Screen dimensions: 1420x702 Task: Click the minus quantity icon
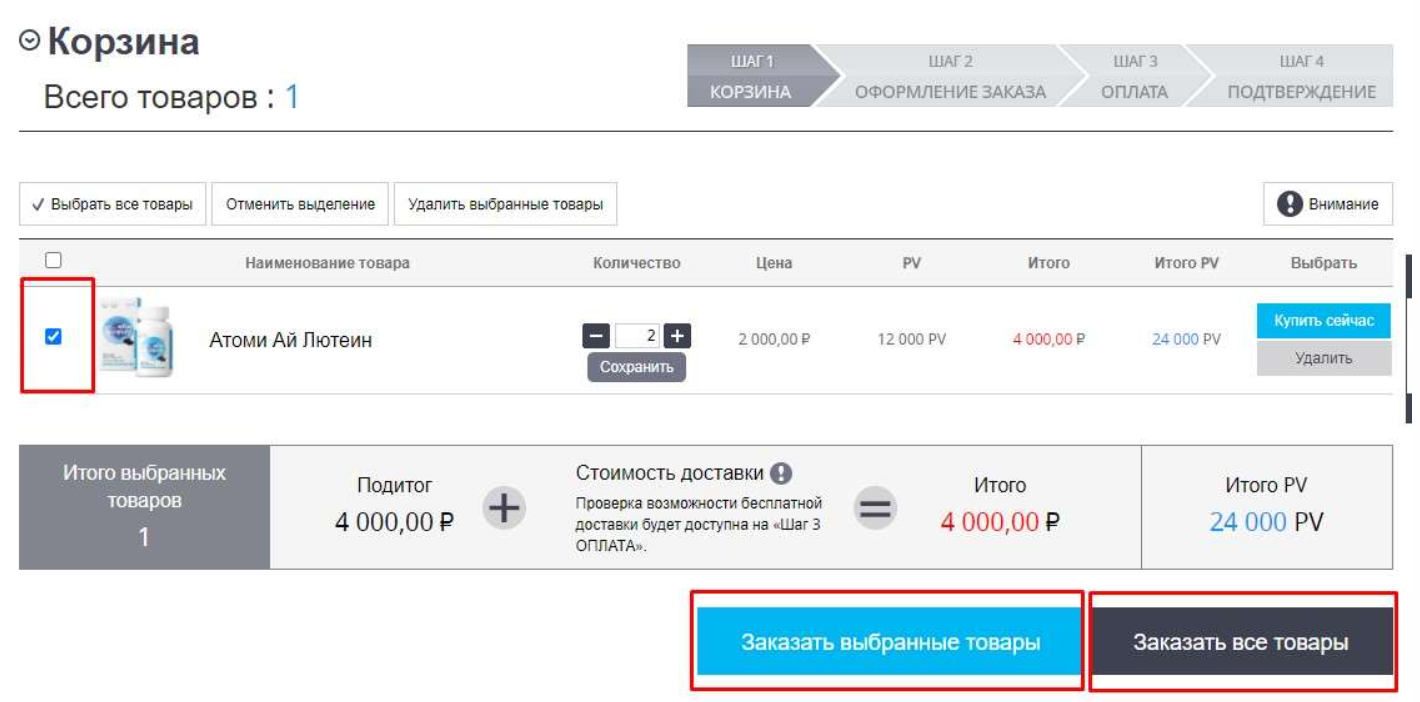coord(596,336)
